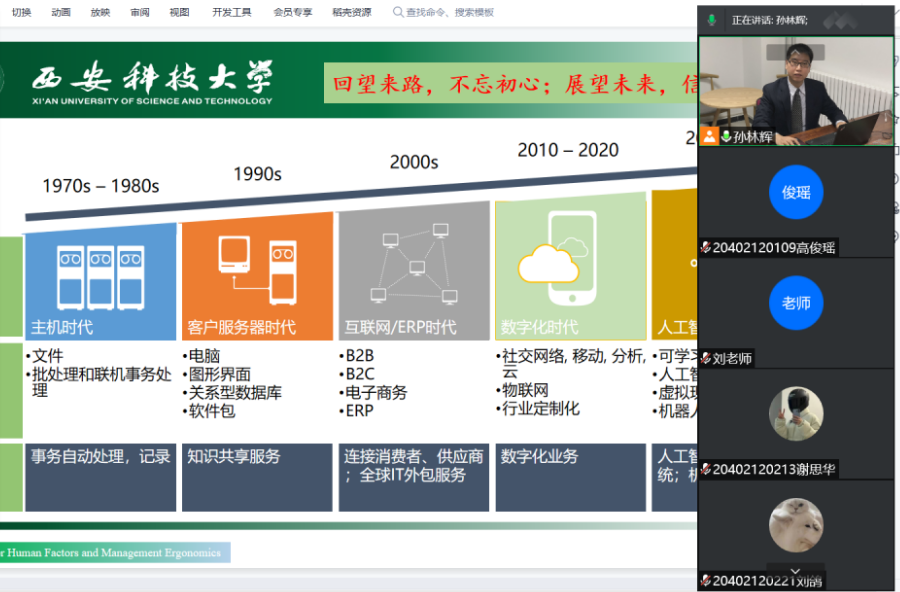Open the 审阅 (Review) tab
This screenshot has width=900, height=592.
140,12
